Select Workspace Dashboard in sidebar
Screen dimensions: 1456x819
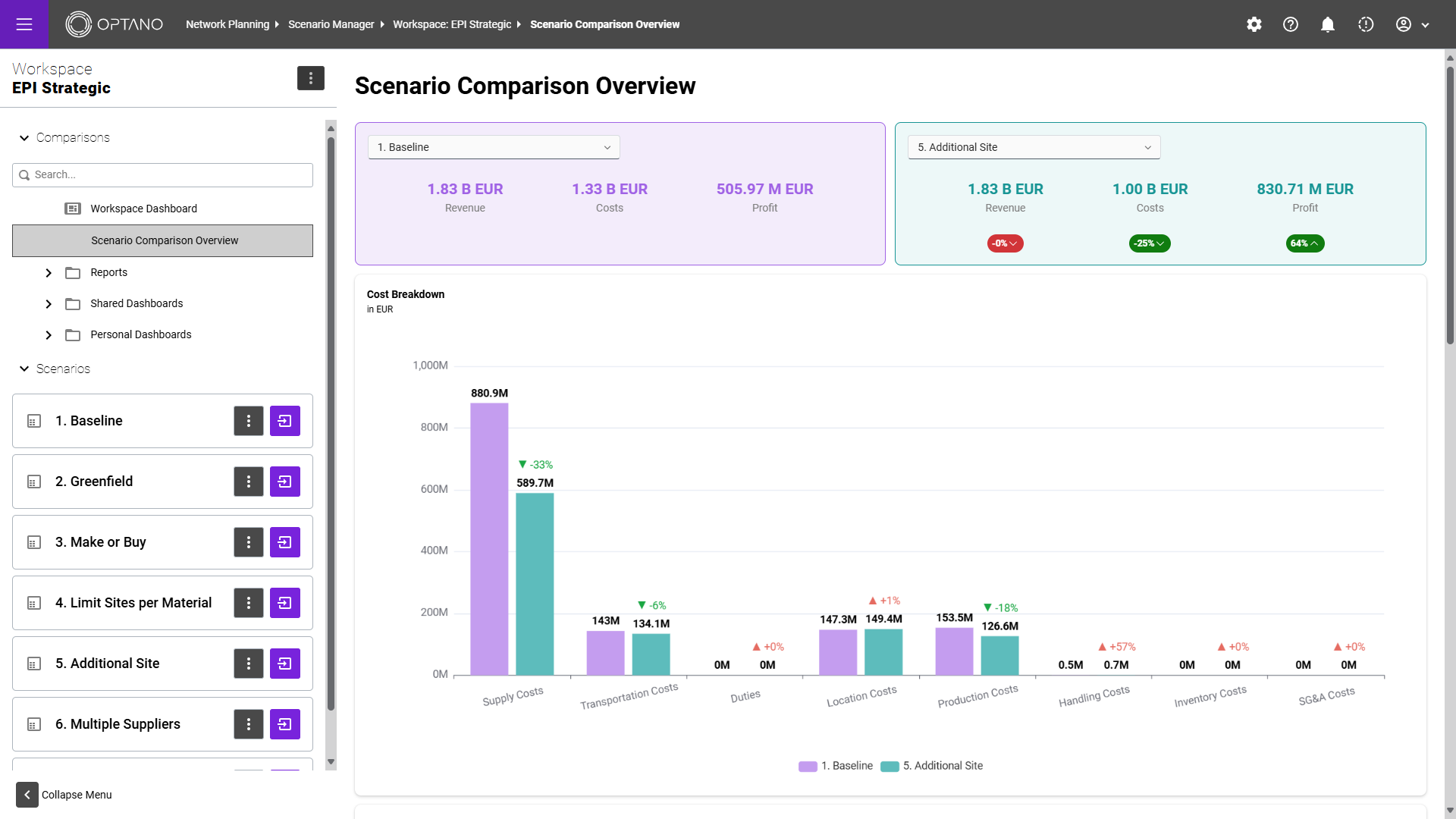coord(143,209)
